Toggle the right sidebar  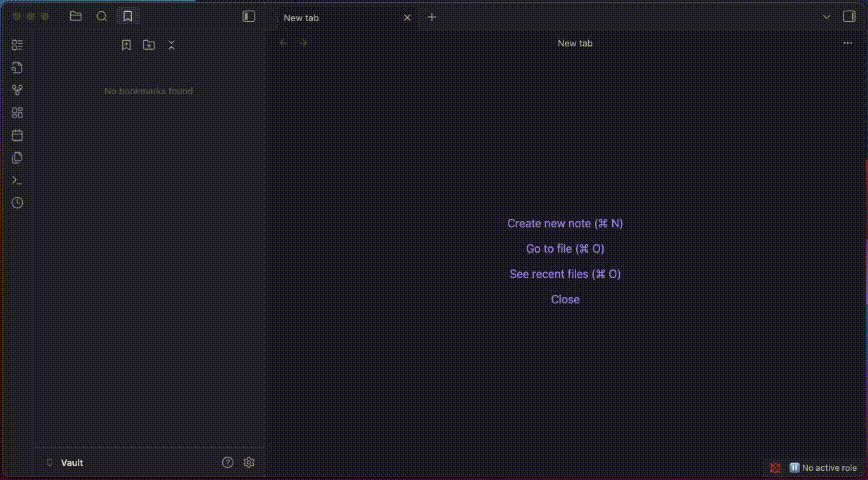(849, 17)
